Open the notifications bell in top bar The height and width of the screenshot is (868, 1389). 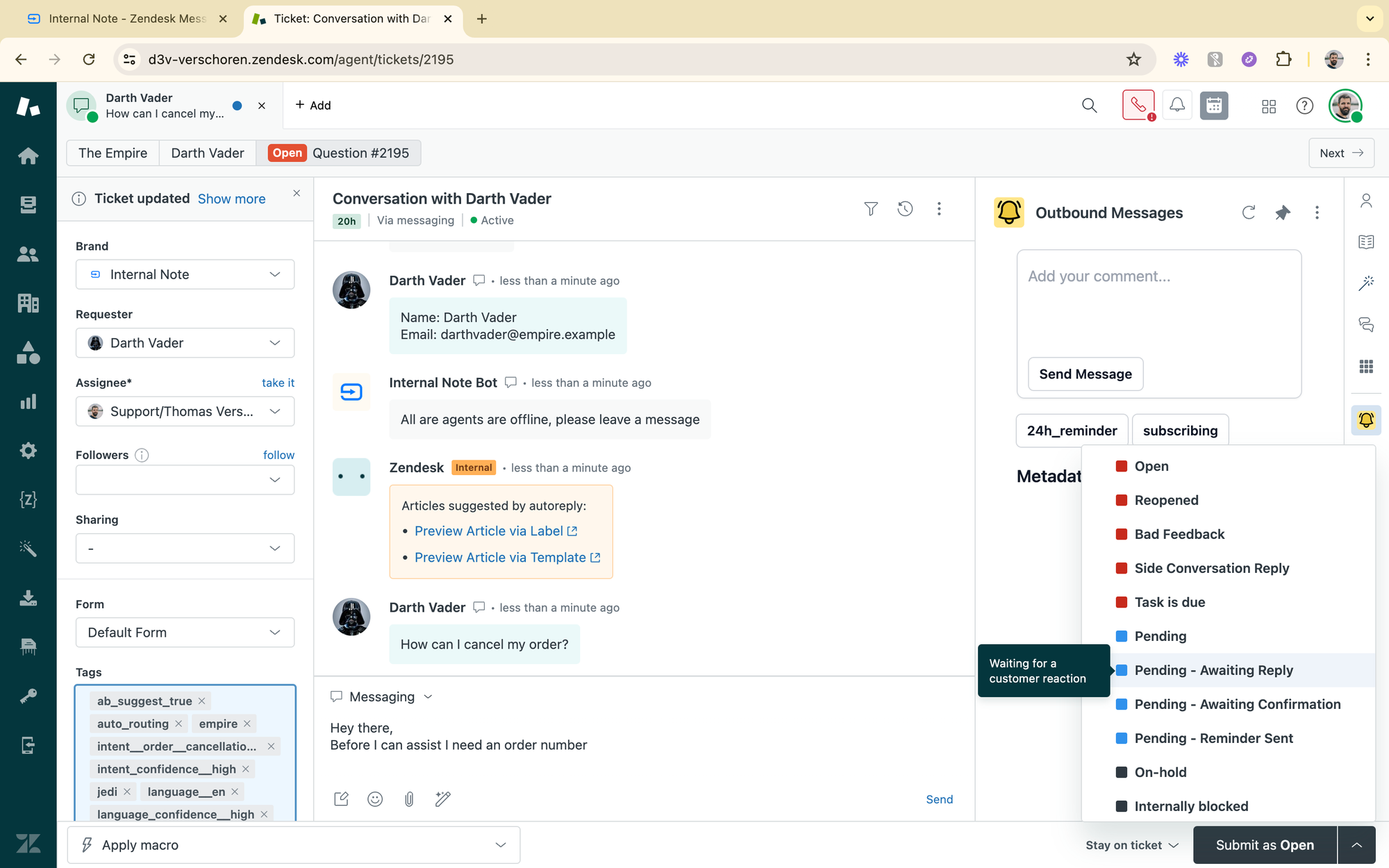click(x=1177, y=106)
